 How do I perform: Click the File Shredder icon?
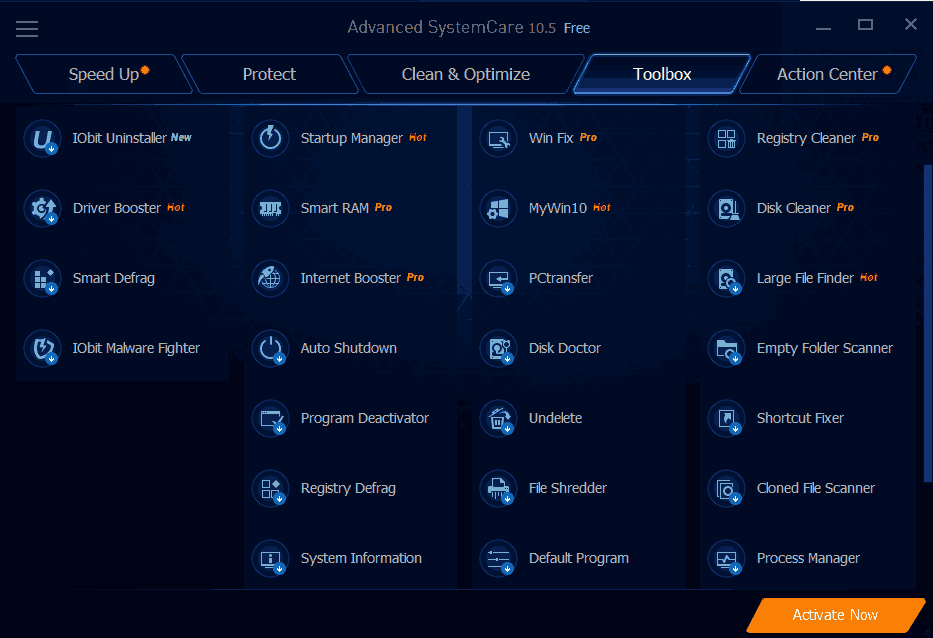pos(499,489)
